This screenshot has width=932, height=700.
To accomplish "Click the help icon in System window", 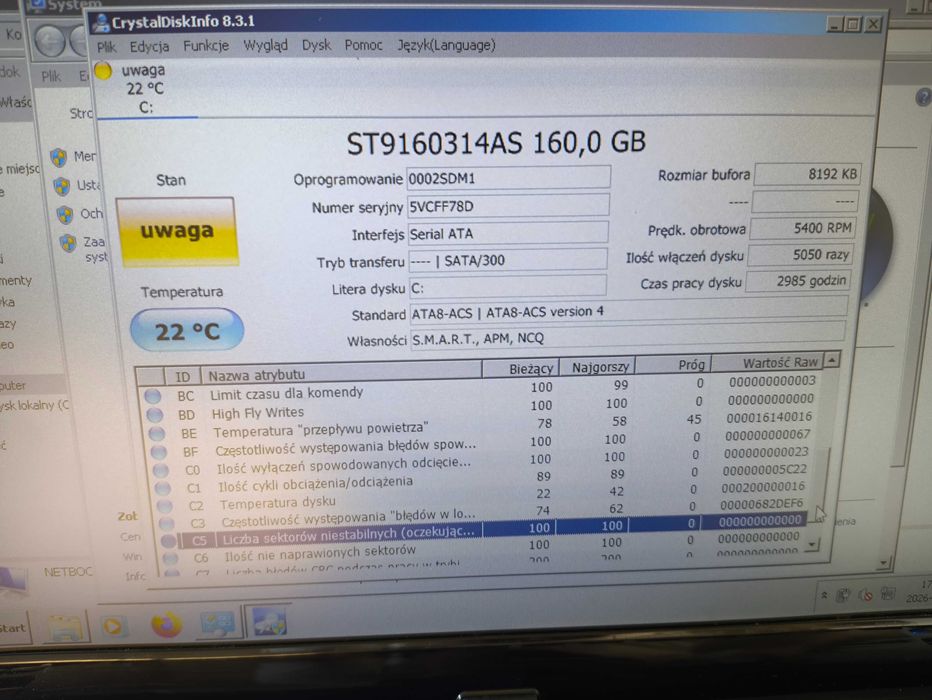I will (923, 97).
